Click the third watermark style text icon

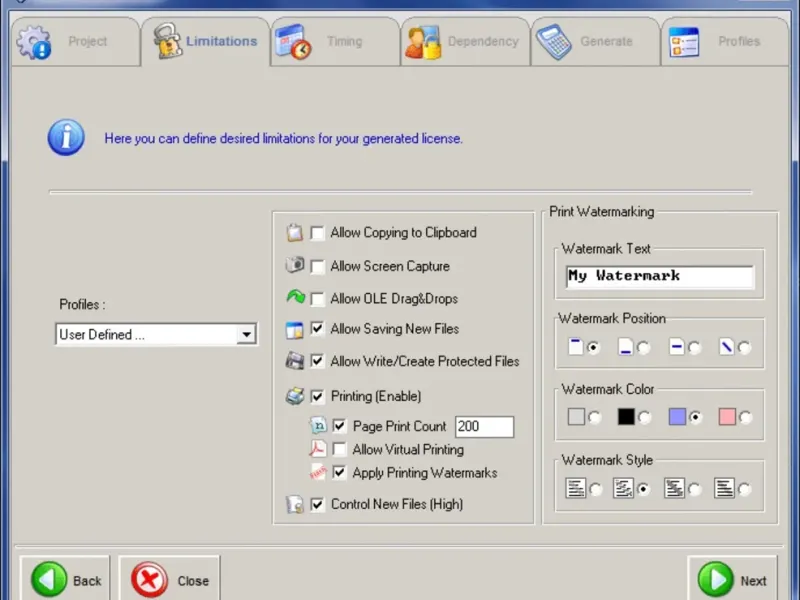674,488
